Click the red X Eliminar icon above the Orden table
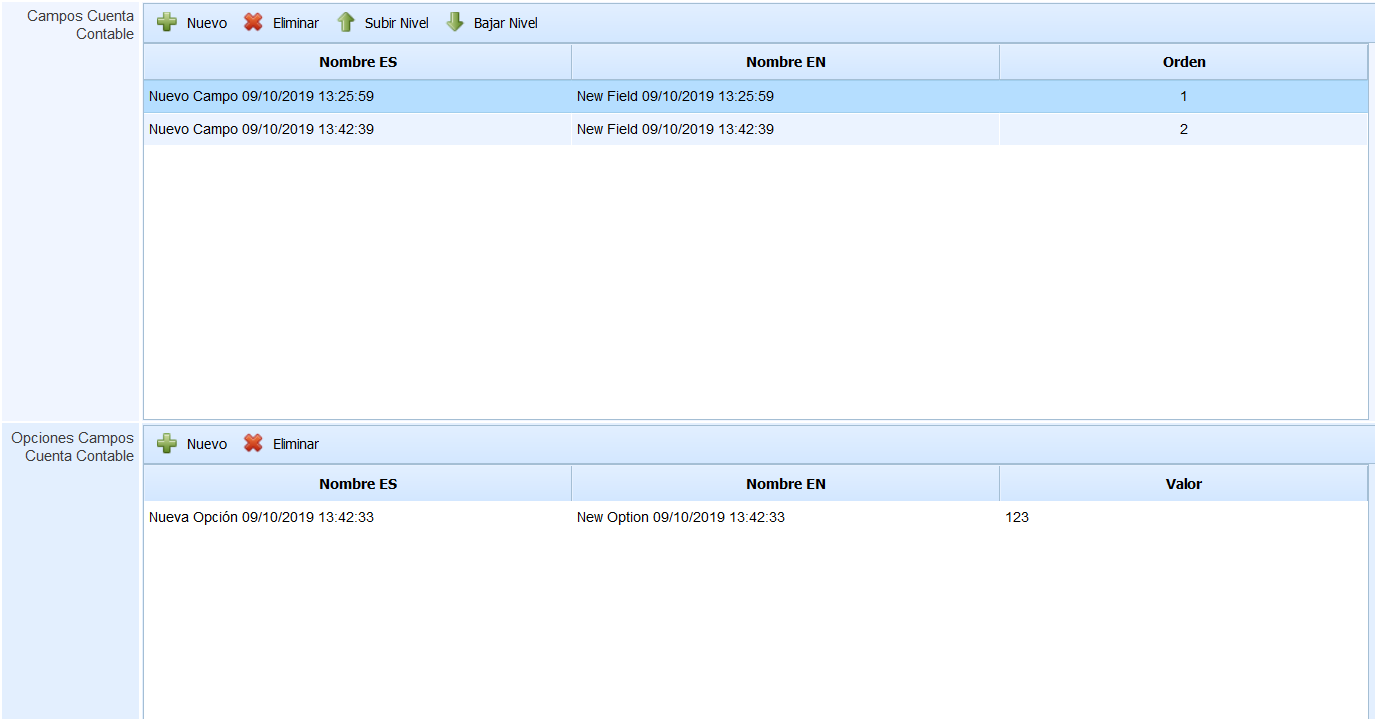The image size is (1375, 719). (253, 23)
